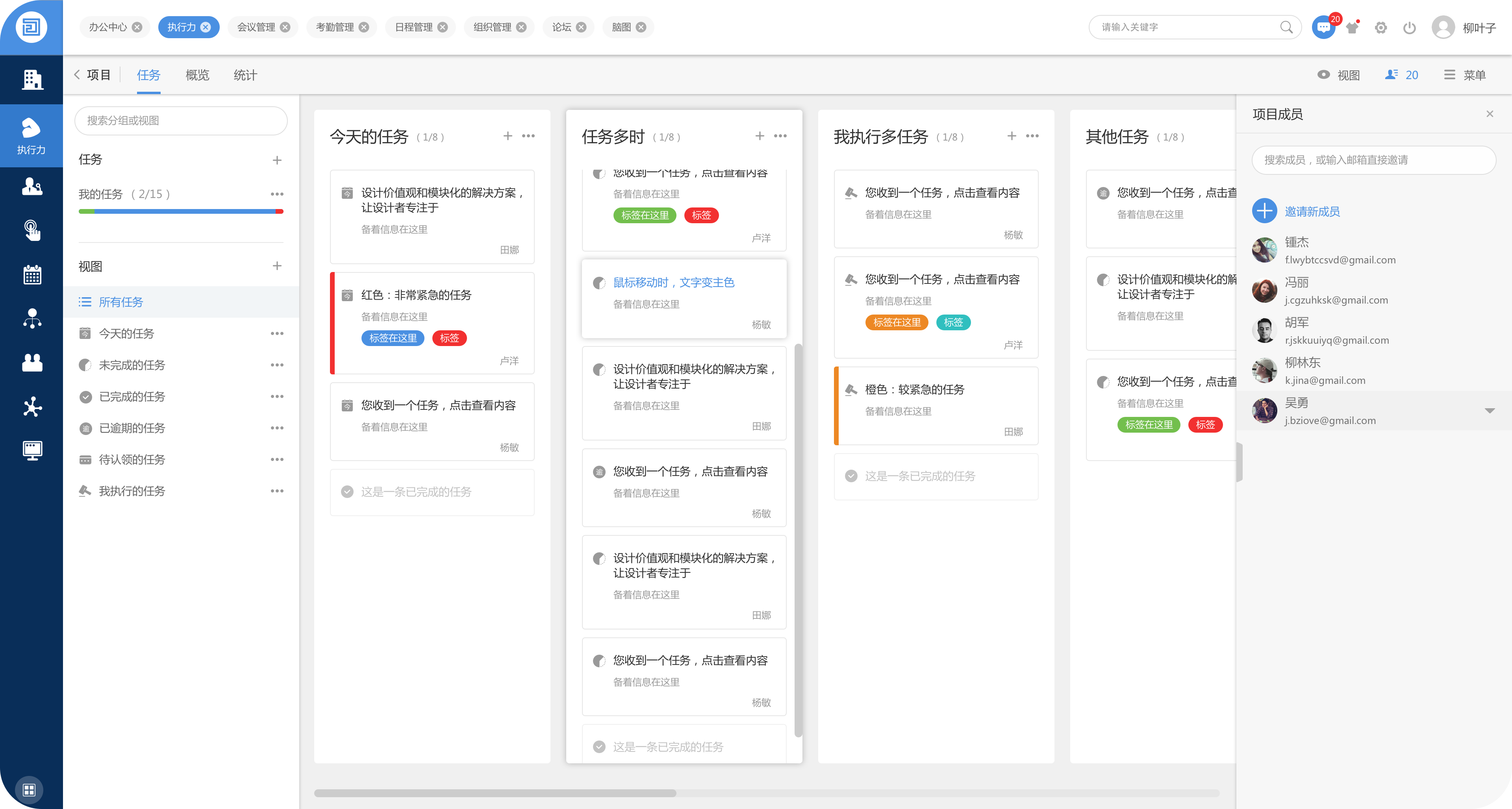Toggle members list showing 20
Viewport: 1512px width, 809px height.
pos(1402,75)
